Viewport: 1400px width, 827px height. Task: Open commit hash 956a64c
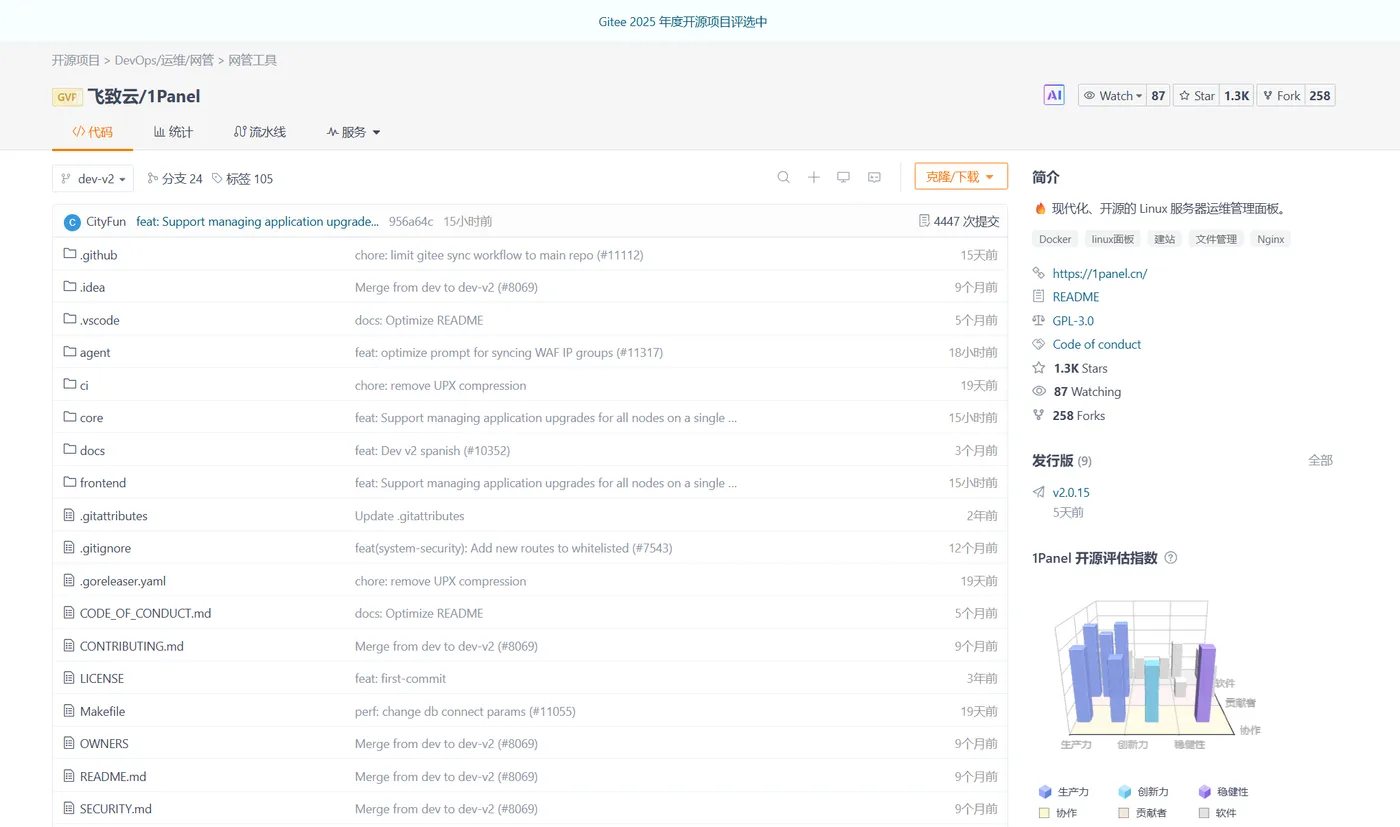(411, 221)
